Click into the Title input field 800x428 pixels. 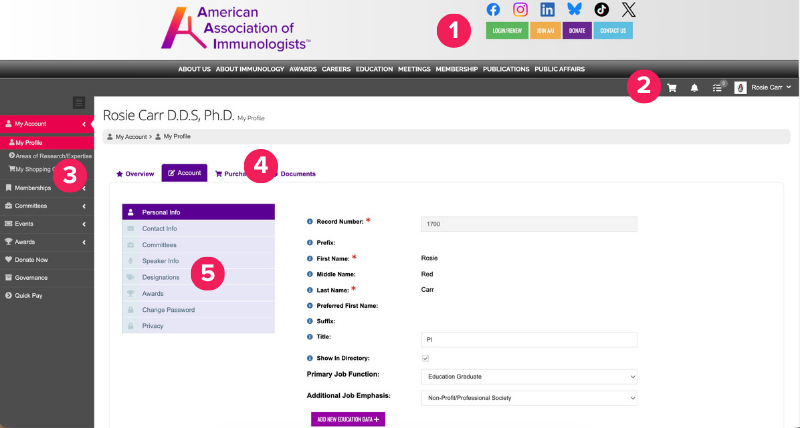[529, 339]
